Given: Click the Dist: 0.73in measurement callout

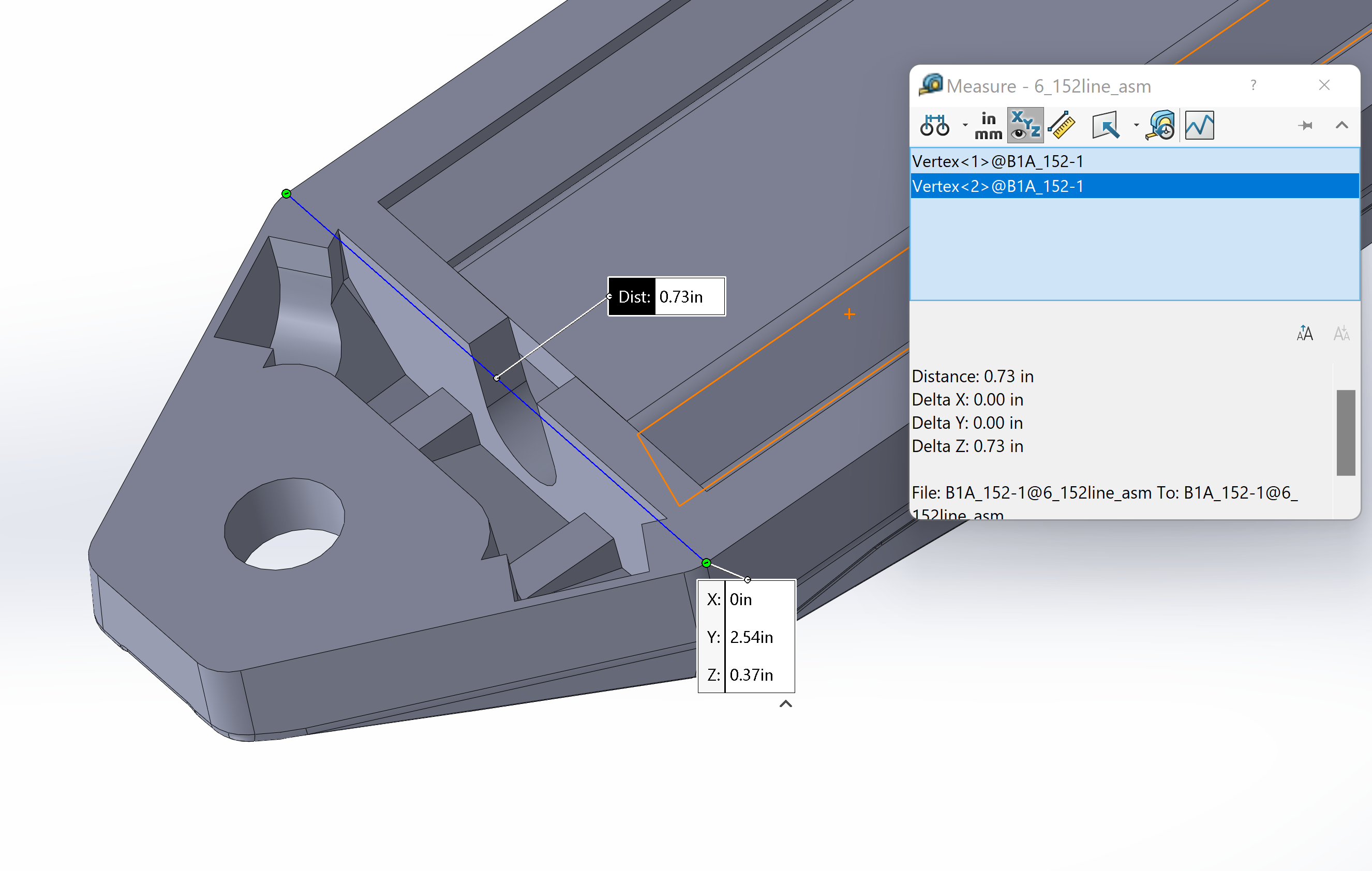Looking at the screenshot, I should tap(667, 296).
